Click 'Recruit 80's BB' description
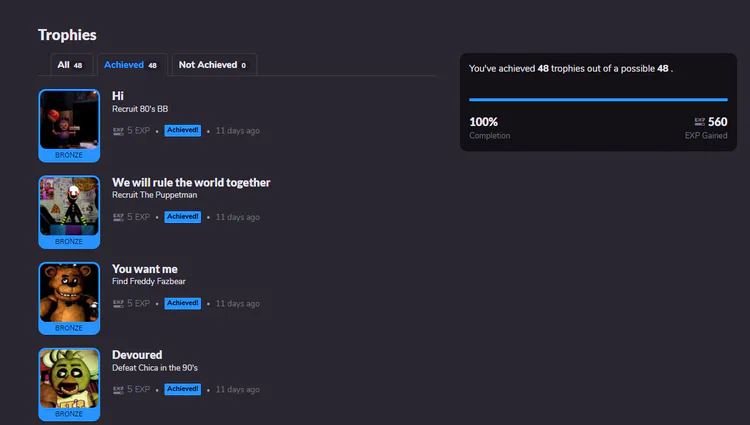The width and height of the screenshot is (750, 425). (140, 109)
